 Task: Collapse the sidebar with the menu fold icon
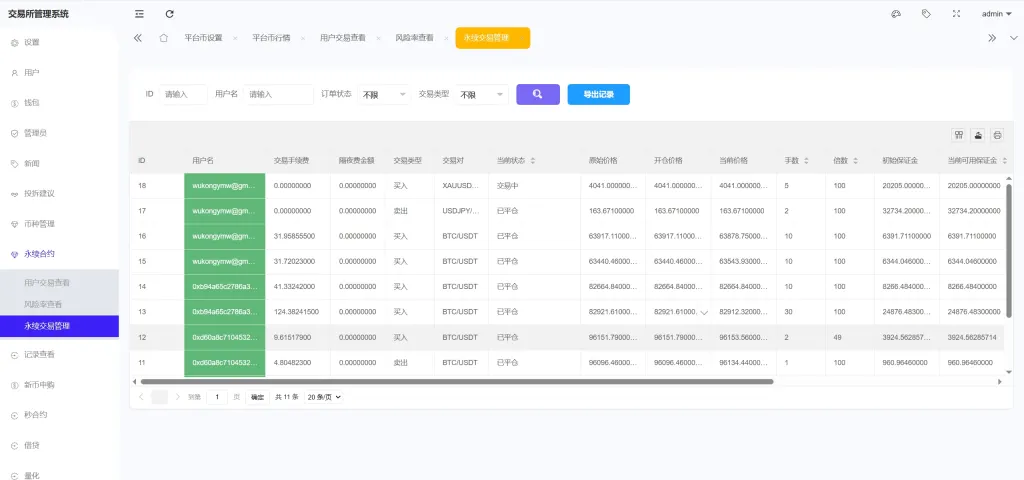coord(139,14)
